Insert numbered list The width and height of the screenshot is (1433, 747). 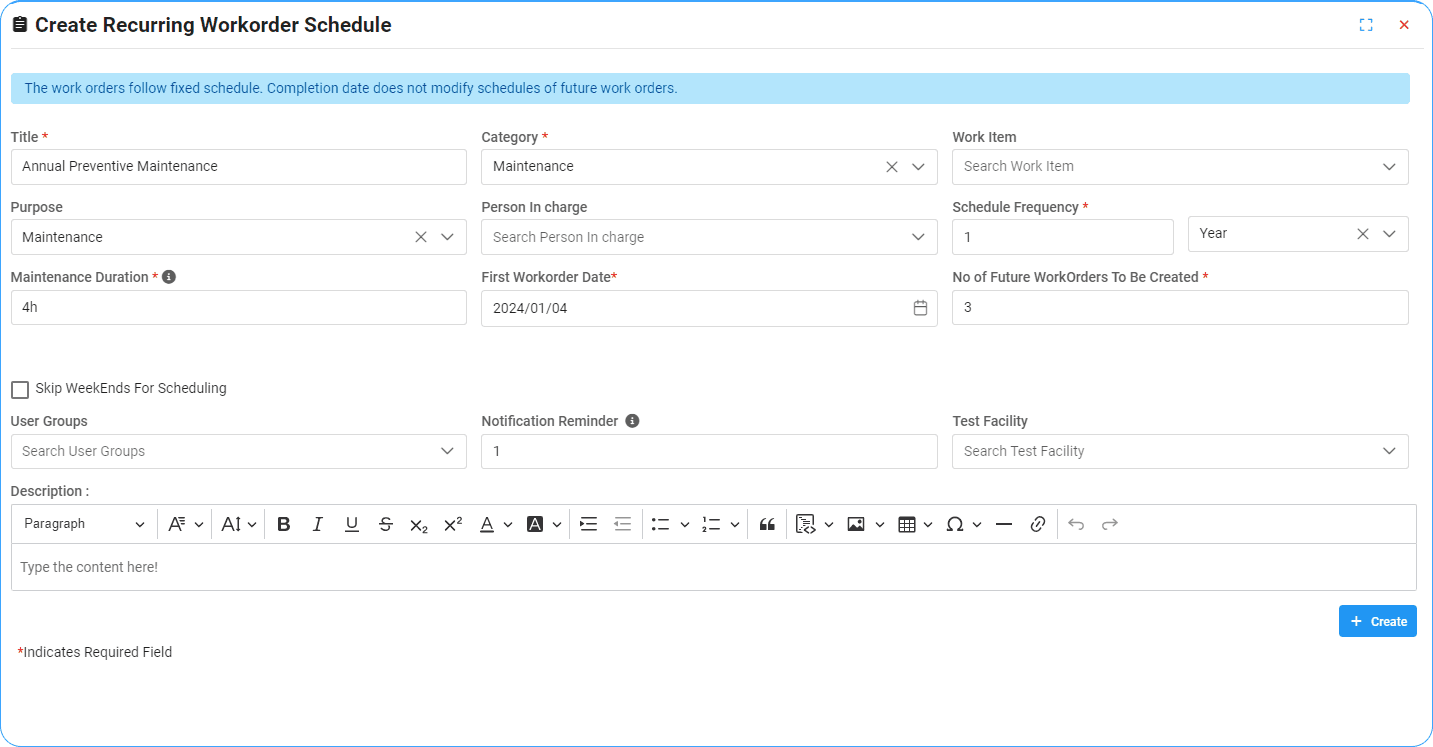[711, 524]
